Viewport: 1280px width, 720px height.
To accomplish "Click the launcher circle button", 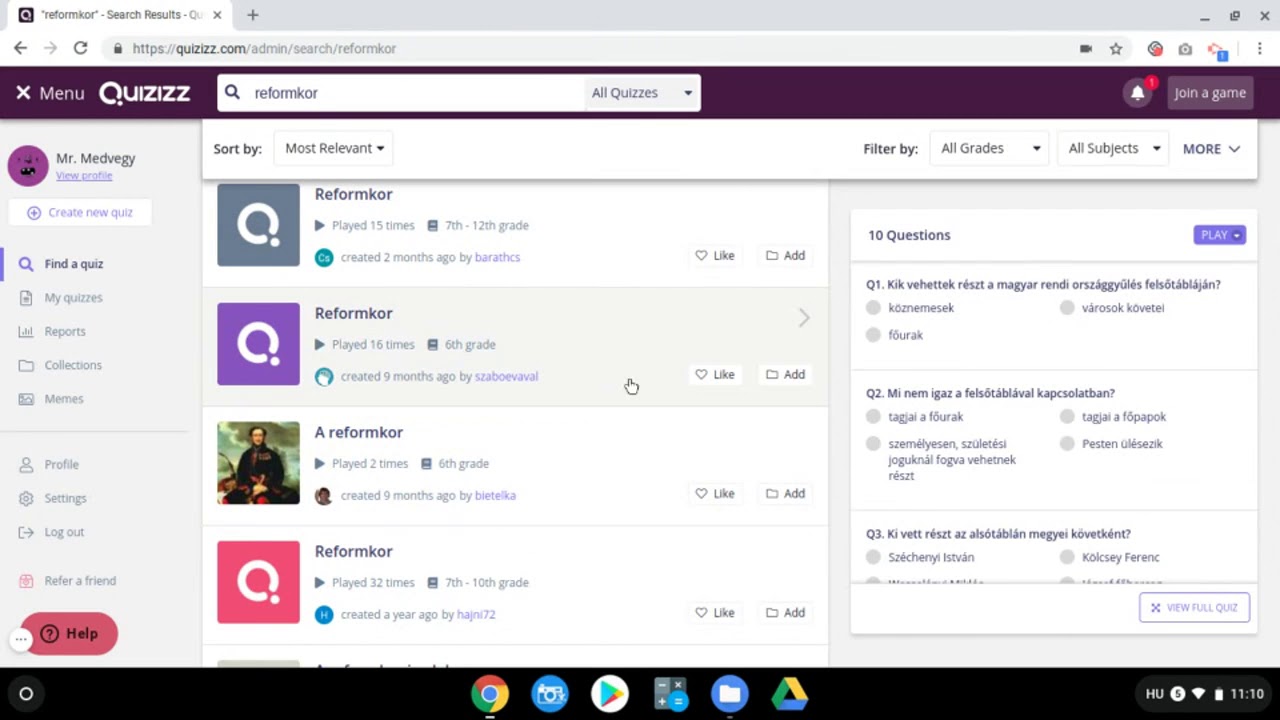I will pyautogui.click(x=26, y=694).
